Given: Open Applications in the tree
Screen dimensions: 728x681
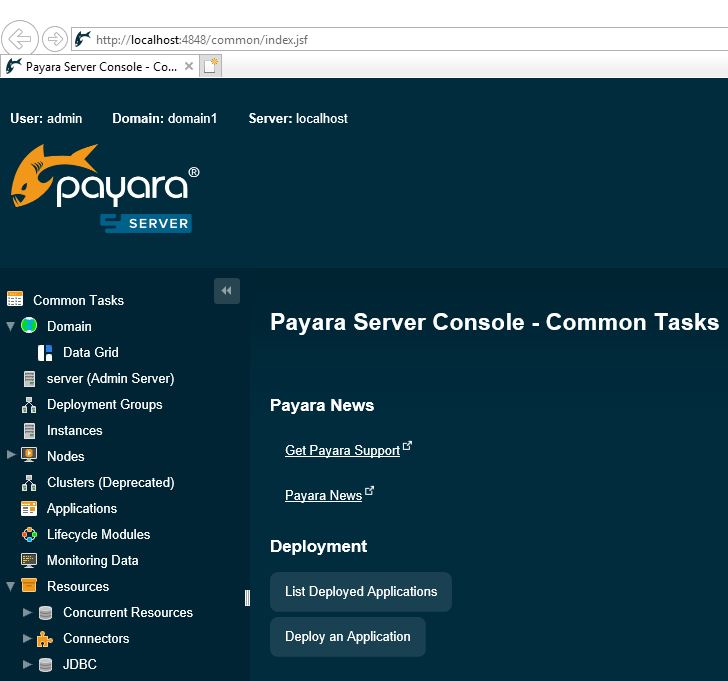Looking at the screenshot, I should (x=82, y=508).
